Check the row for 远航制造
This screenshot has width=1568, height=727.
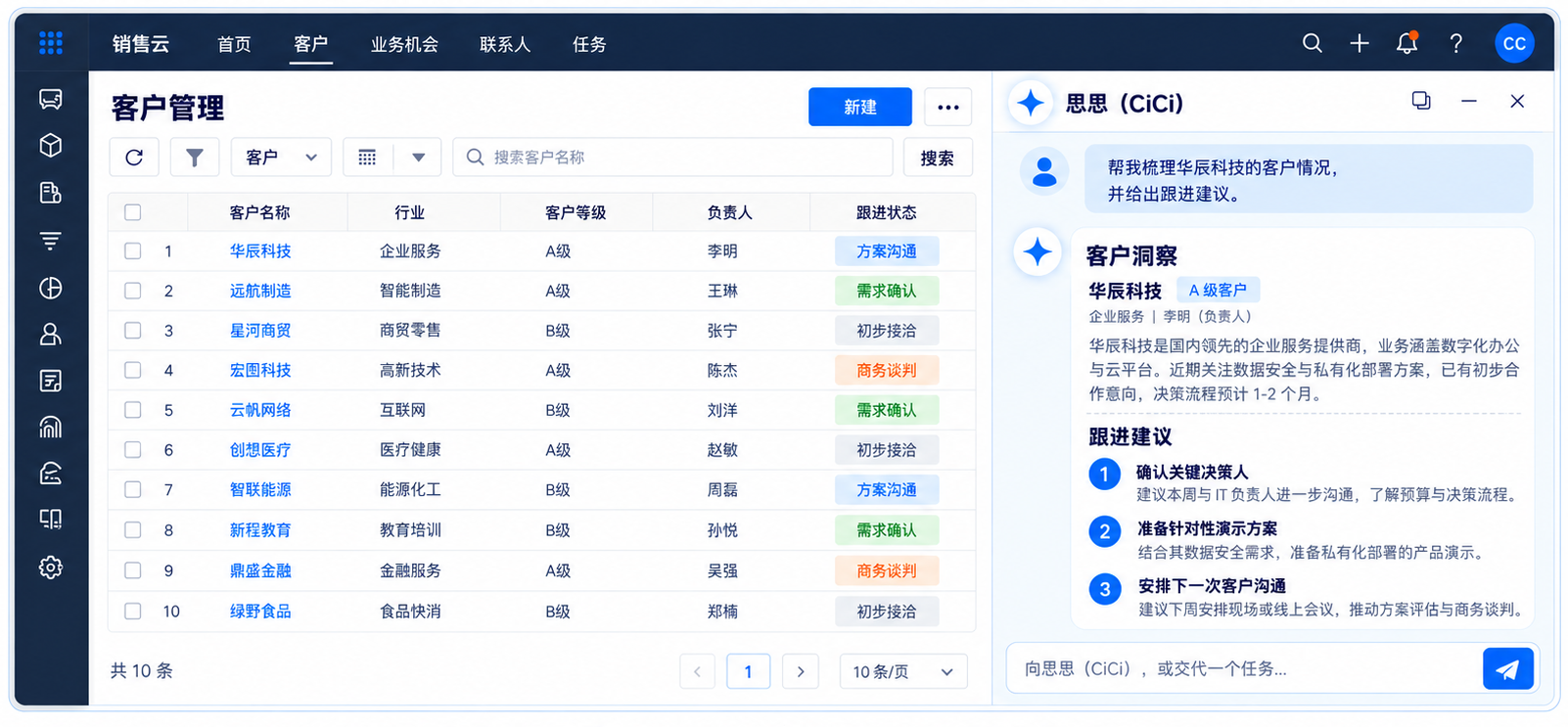coord(133,291)
